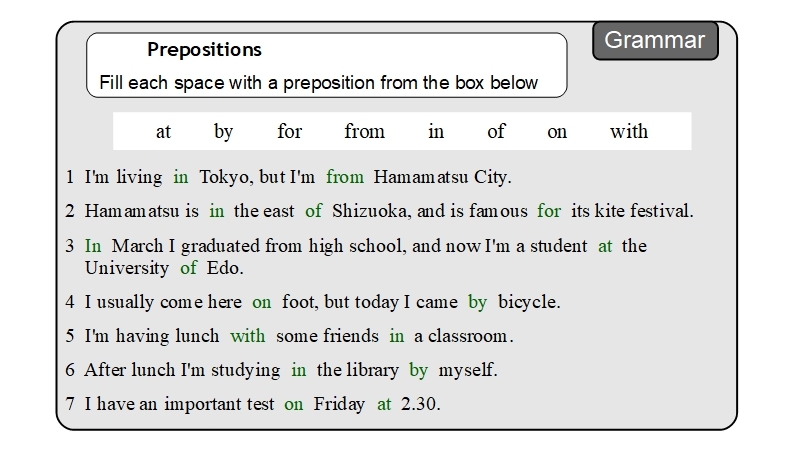Click the answer 'on' before 'Friday'
794x455 pixels.
[293, 405]
